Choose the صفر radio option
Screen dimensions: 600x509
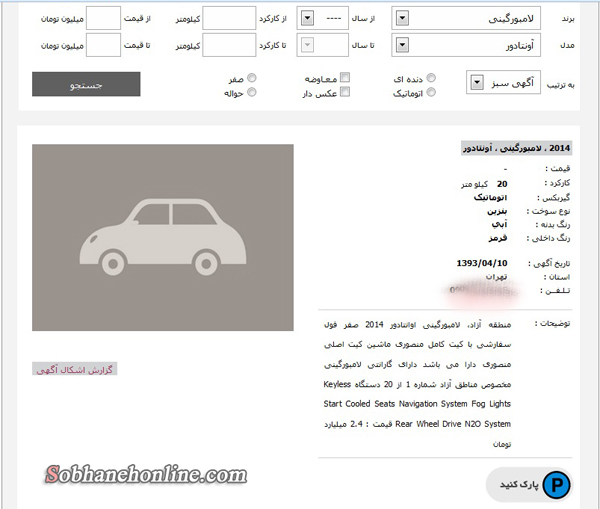click(251, 77)
